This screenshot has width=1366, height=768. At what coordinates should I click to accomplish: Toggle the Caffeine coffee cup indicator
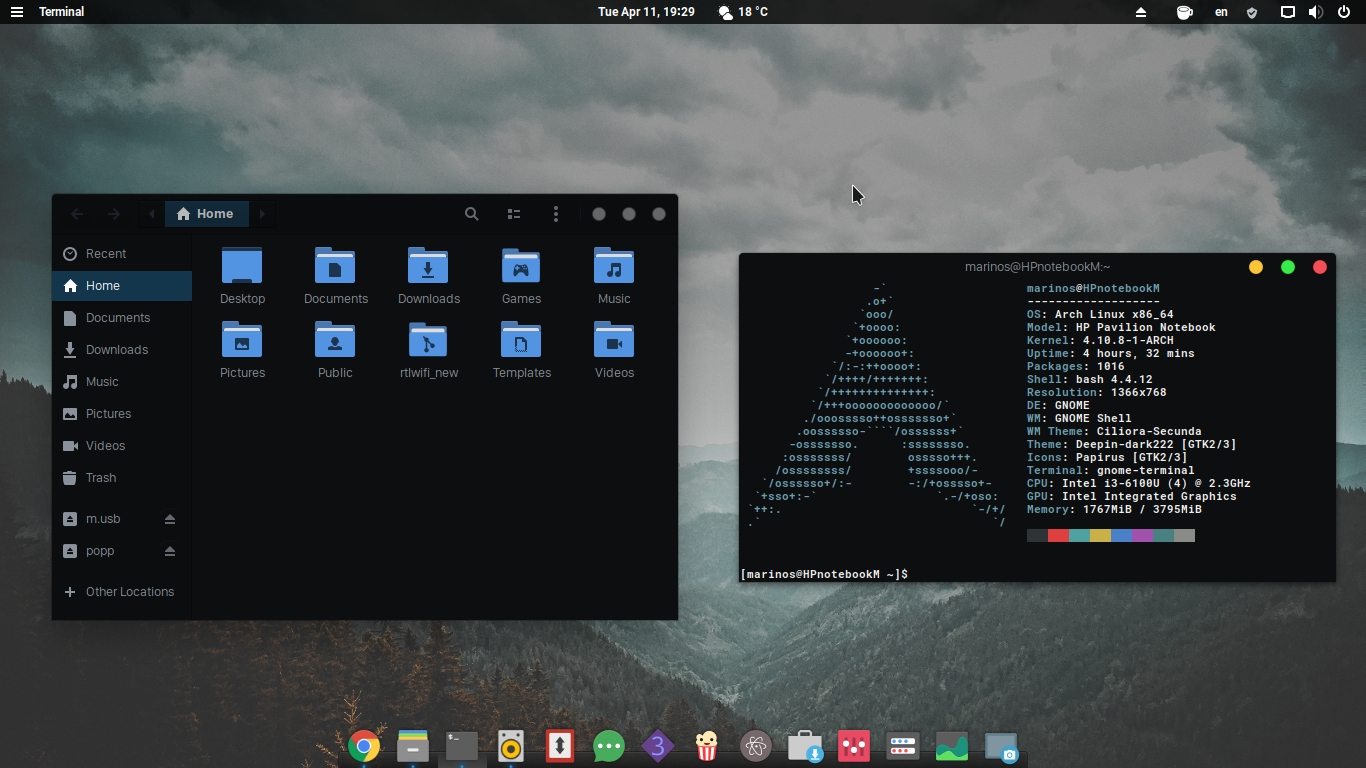click(x=1184, y=12)
